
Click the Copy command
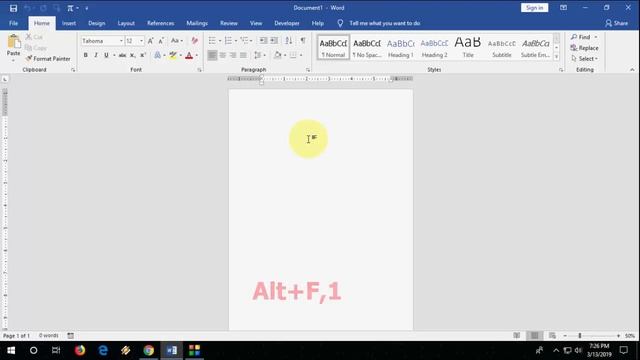click(x=36, y=48)
